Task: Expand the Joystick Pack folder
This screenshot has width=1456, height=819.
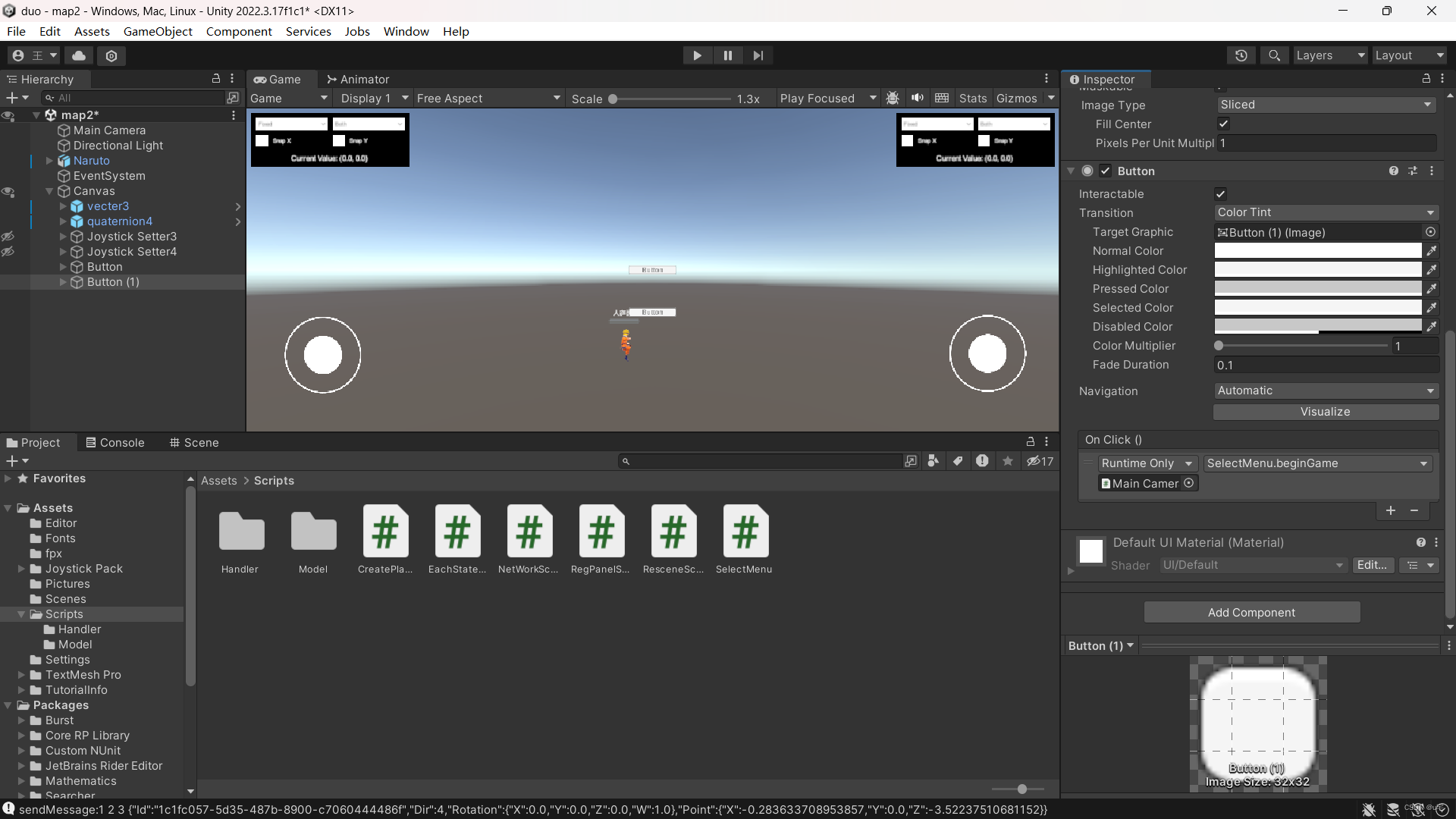Action: [22, 569]
